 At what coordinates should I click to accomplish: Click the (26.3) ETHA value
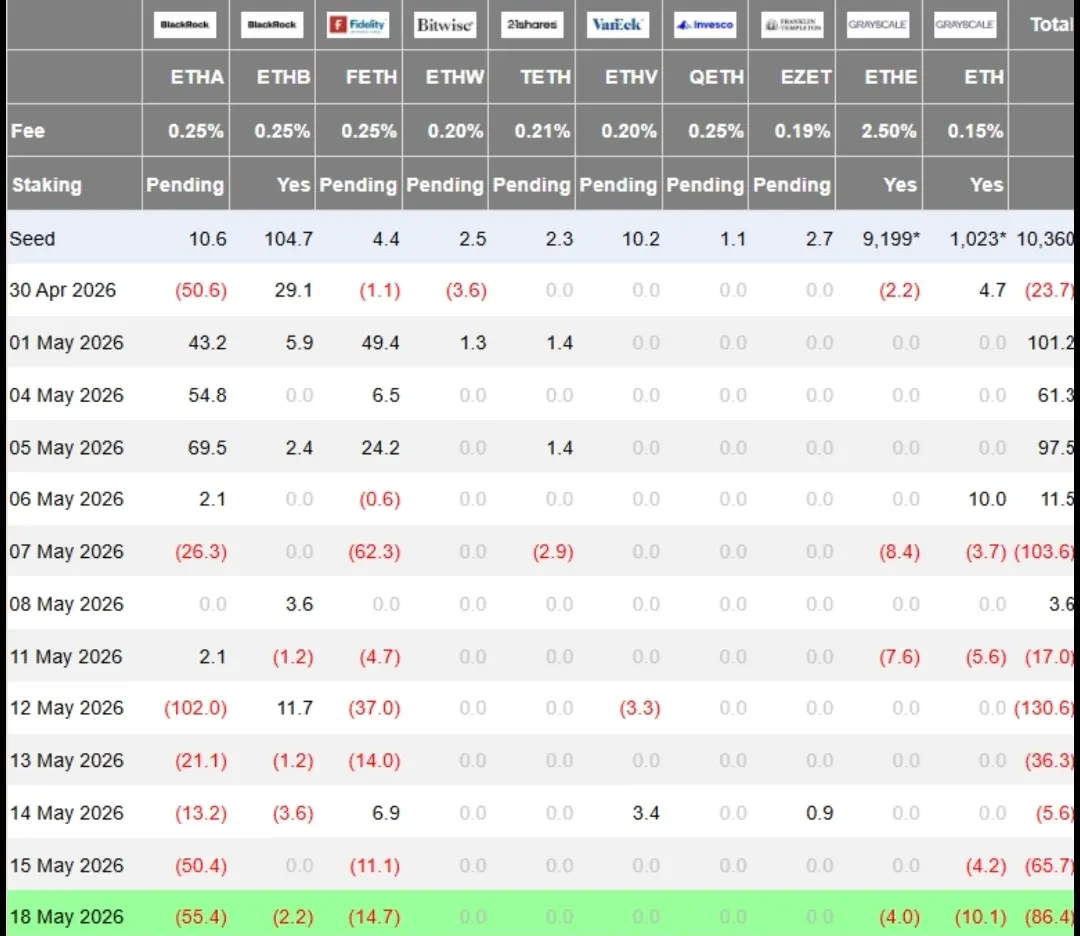200,552
